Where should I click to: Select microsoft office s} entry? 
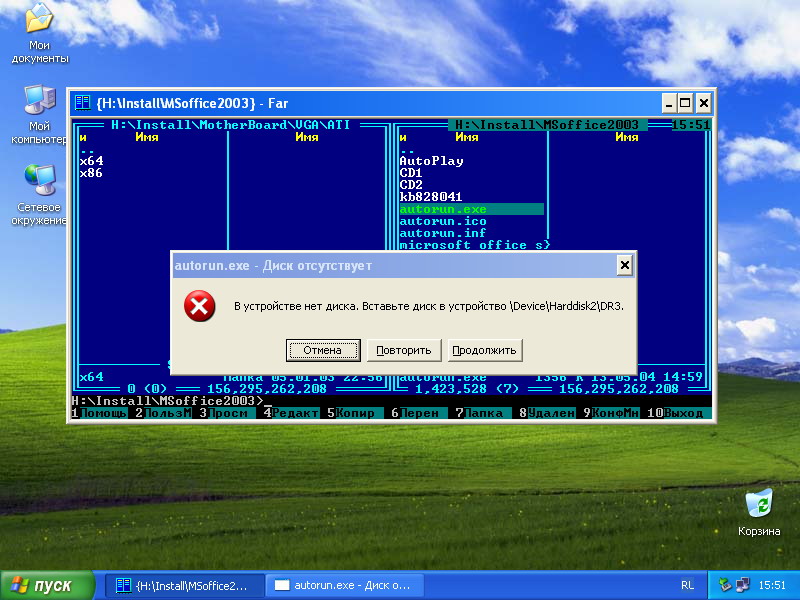click(475, 245)
